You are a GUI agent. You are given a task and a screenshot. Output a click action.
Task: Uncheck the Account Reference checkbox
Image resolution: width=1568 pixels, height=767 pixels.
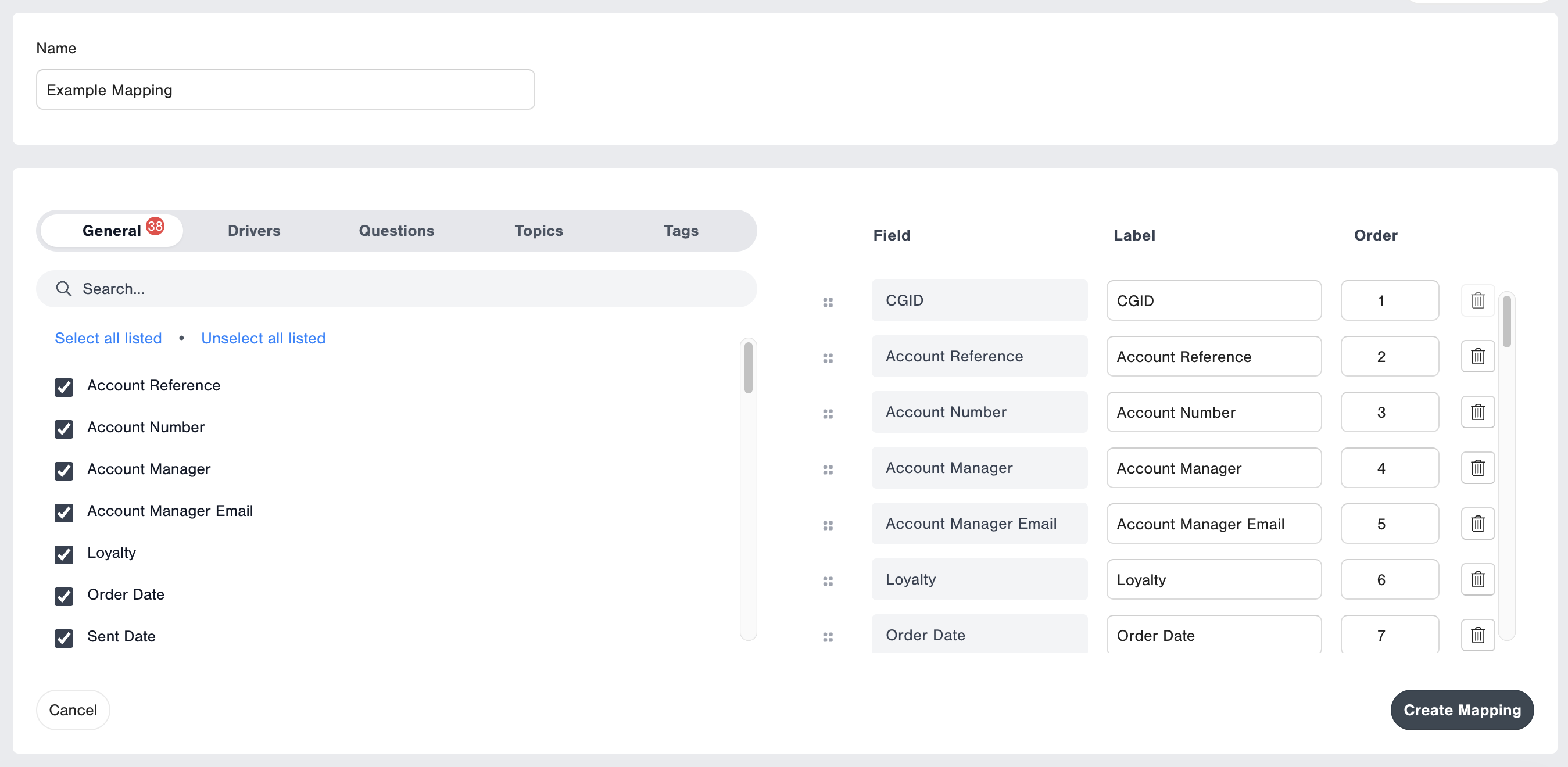64,387
